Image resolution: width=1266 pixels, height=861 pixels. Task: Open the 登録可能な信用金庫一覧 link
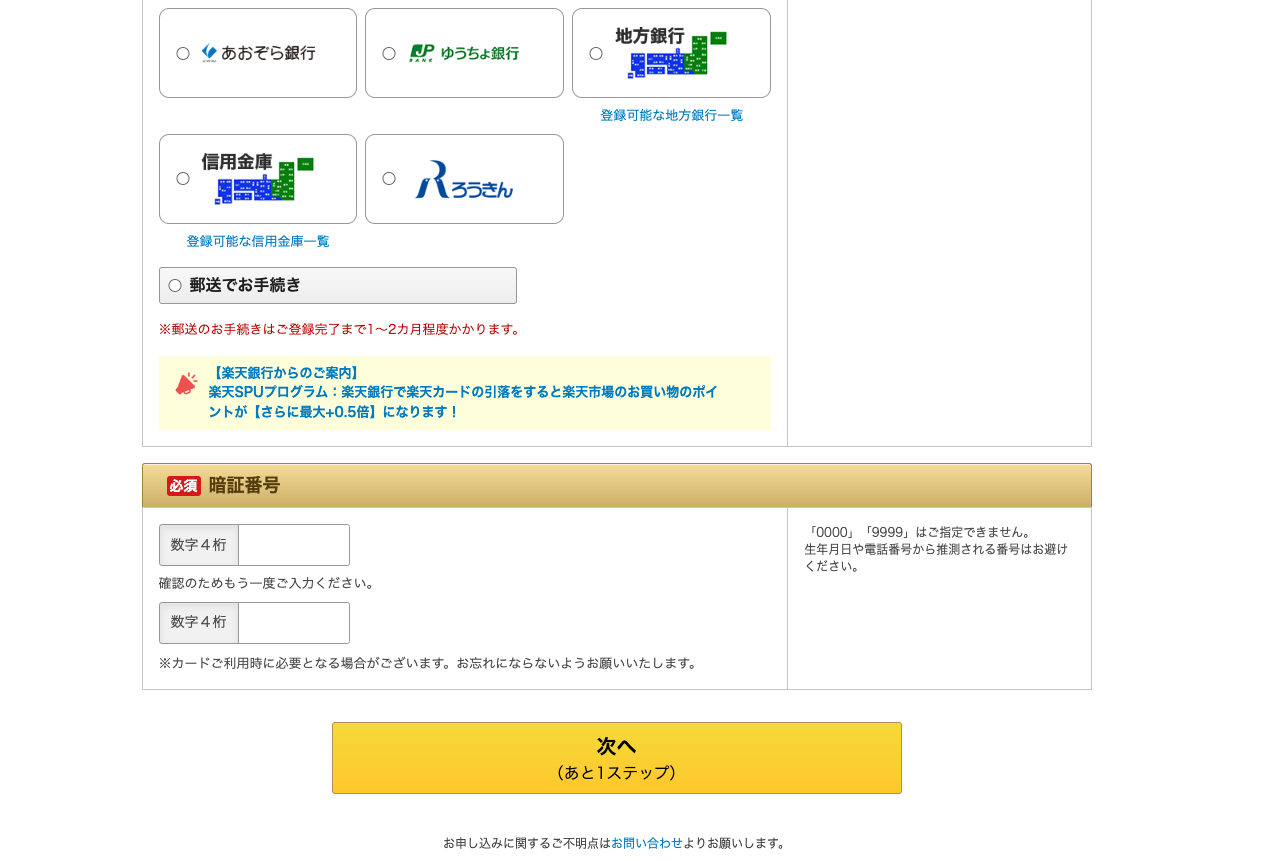(x=258, y=240)
